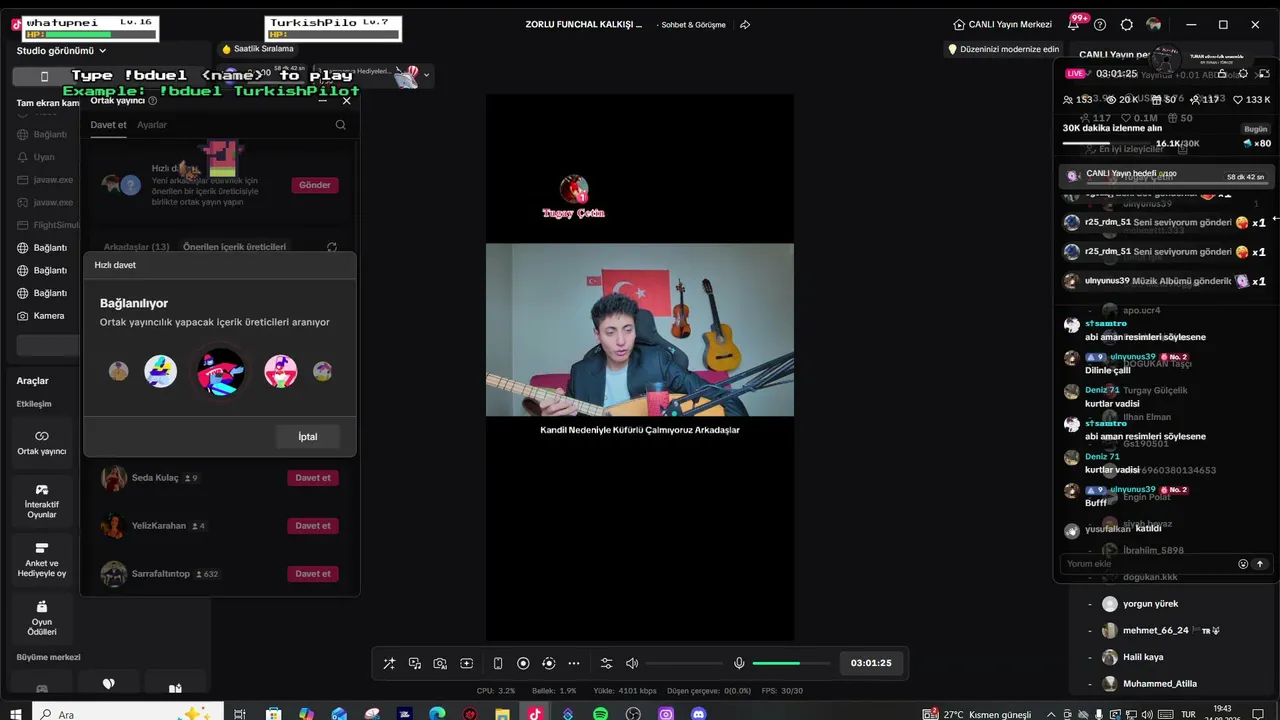Open the İnteraktif Oyunlar tool
This screenshot has width=1280, height=720.
click(42, 501)
